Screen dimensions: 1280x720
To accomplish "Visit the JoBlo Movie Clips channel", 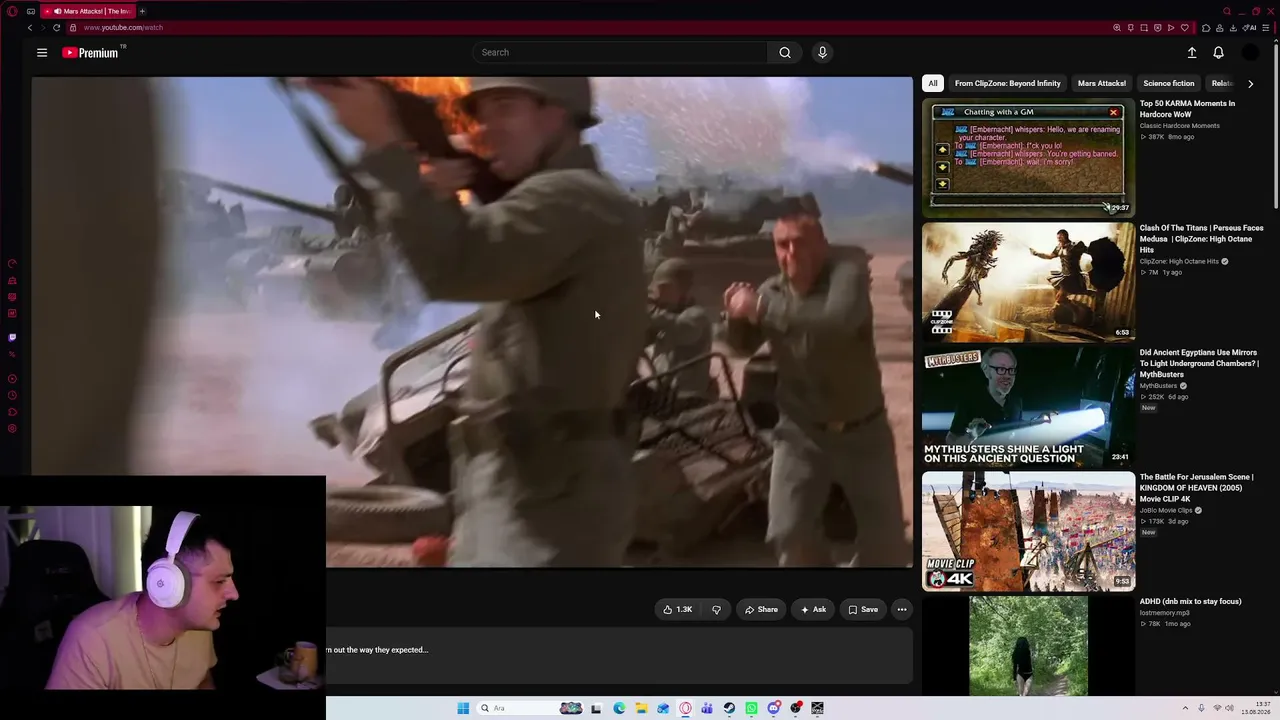I will pyautogui.click(x=1166, y=510).
